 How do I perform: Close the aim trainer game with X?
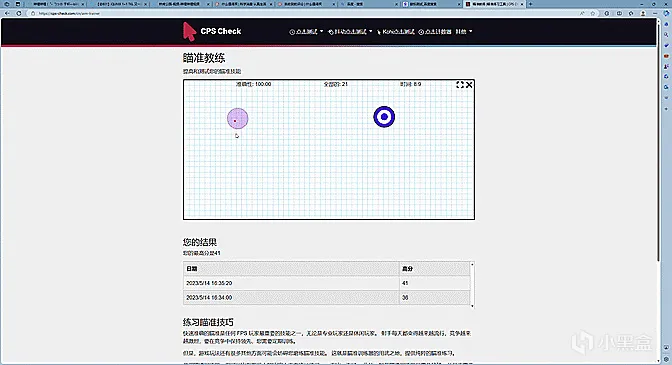pos(469,85)
